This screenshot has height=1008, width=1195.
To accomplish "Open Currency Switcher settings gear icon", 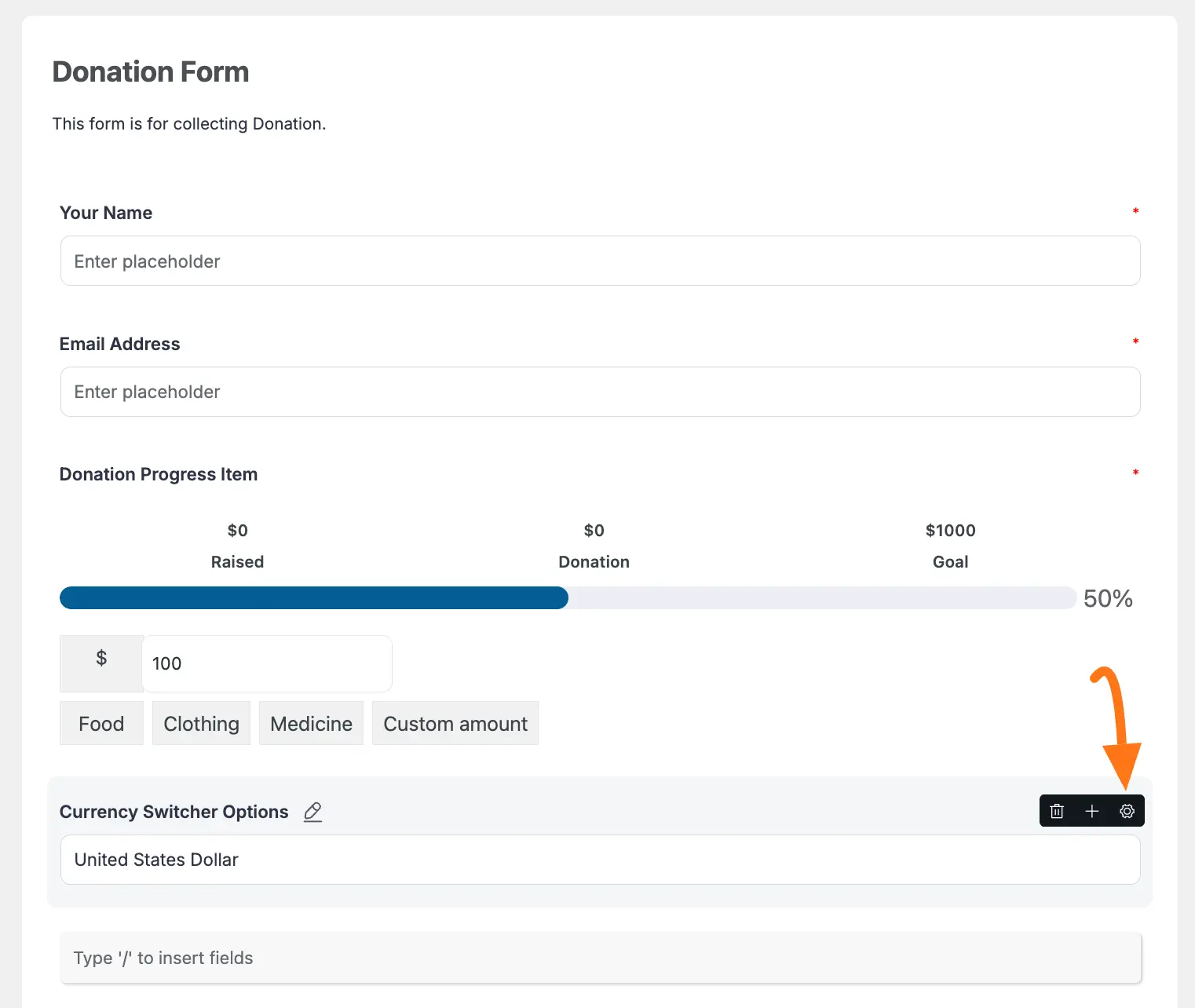I will click(1127, 811).
